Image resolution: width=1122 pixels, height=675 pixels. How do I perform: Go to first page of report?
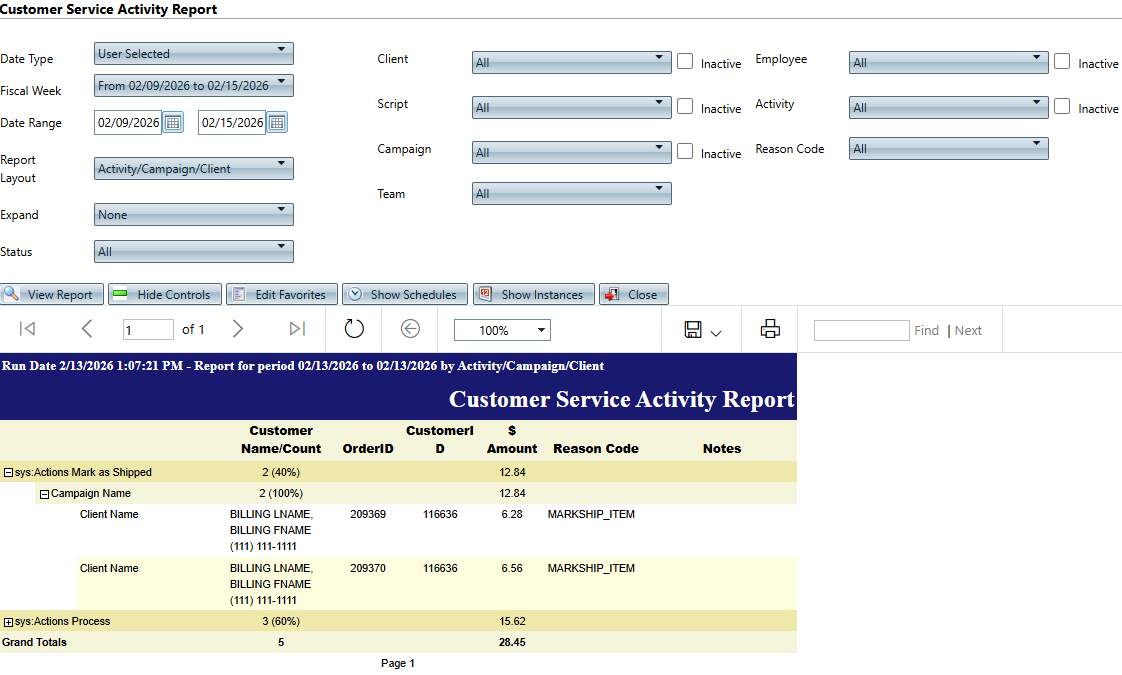click(x=28, y=329)
